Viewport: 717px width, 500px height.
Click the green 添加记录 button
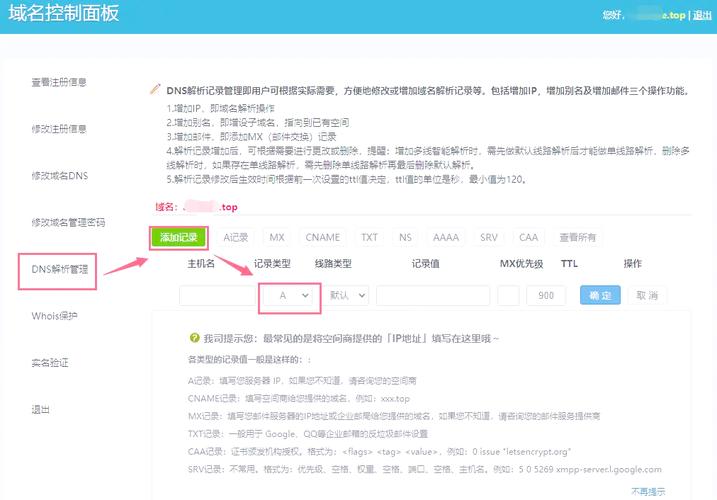point(178,237)
